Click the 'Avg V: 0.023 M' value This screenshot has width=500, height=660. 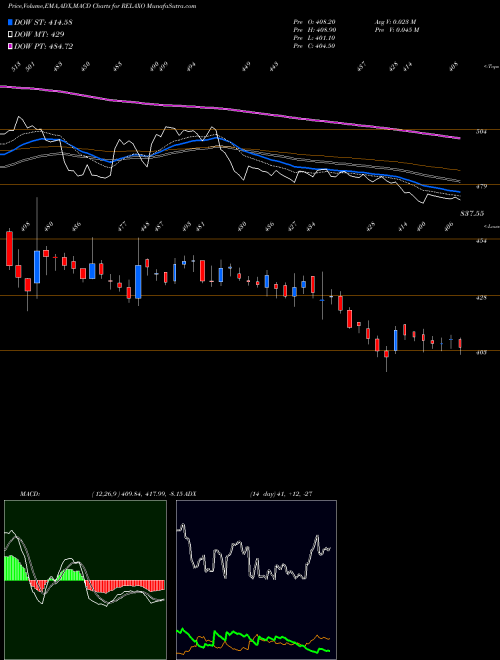coord(395,22)
